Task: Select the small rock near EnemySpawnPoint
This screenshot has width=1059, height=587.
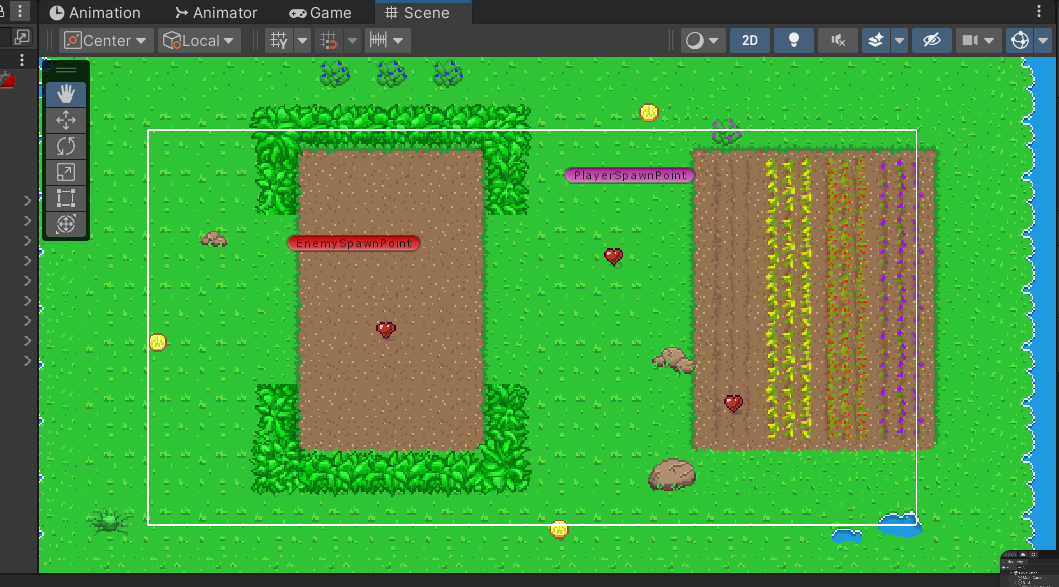Action: pyautogui.click(x=213, y=239)
